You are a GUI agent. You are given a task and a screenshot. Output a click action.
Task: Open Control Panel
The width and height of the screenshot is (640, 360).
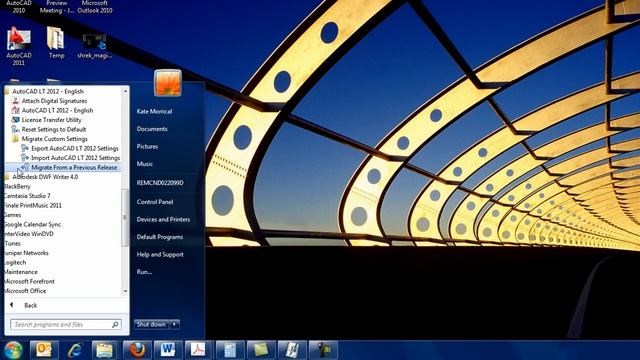(x=155, y=202)
